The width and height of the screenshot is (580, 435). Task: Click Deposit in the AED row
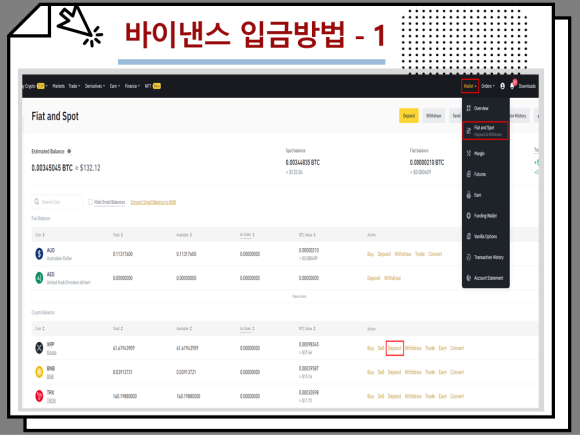[x=374, y=278]
